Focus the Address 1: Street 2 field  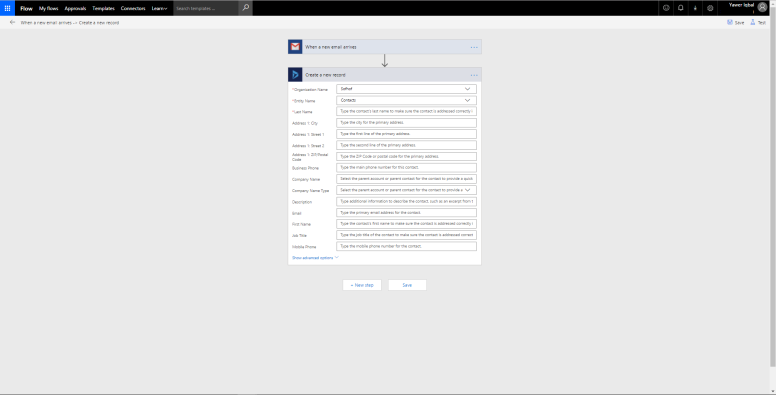[406, 145]
